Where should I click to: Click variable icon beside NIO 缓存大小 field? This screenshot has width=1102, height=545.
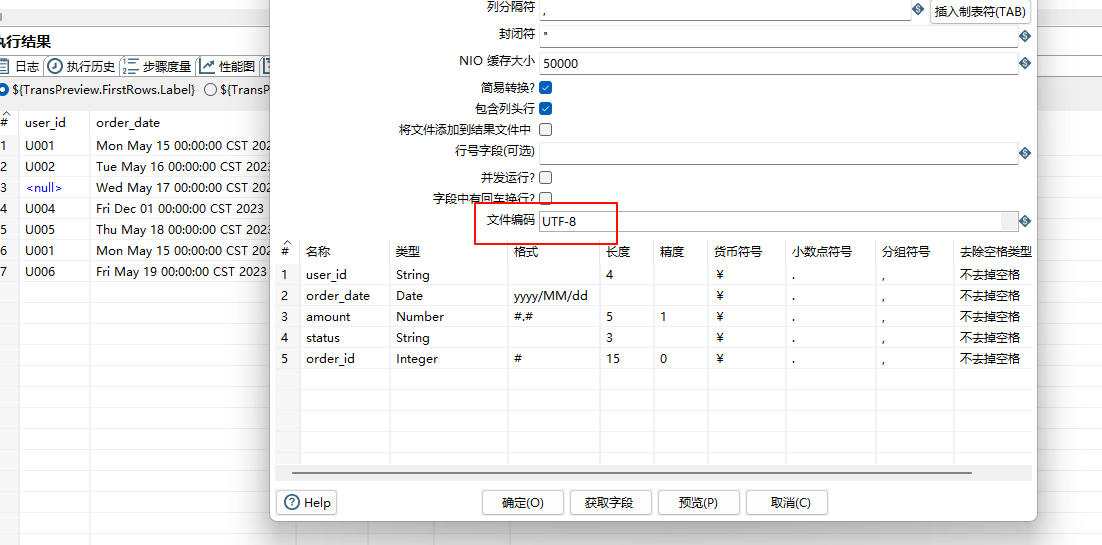[1024, 63]
